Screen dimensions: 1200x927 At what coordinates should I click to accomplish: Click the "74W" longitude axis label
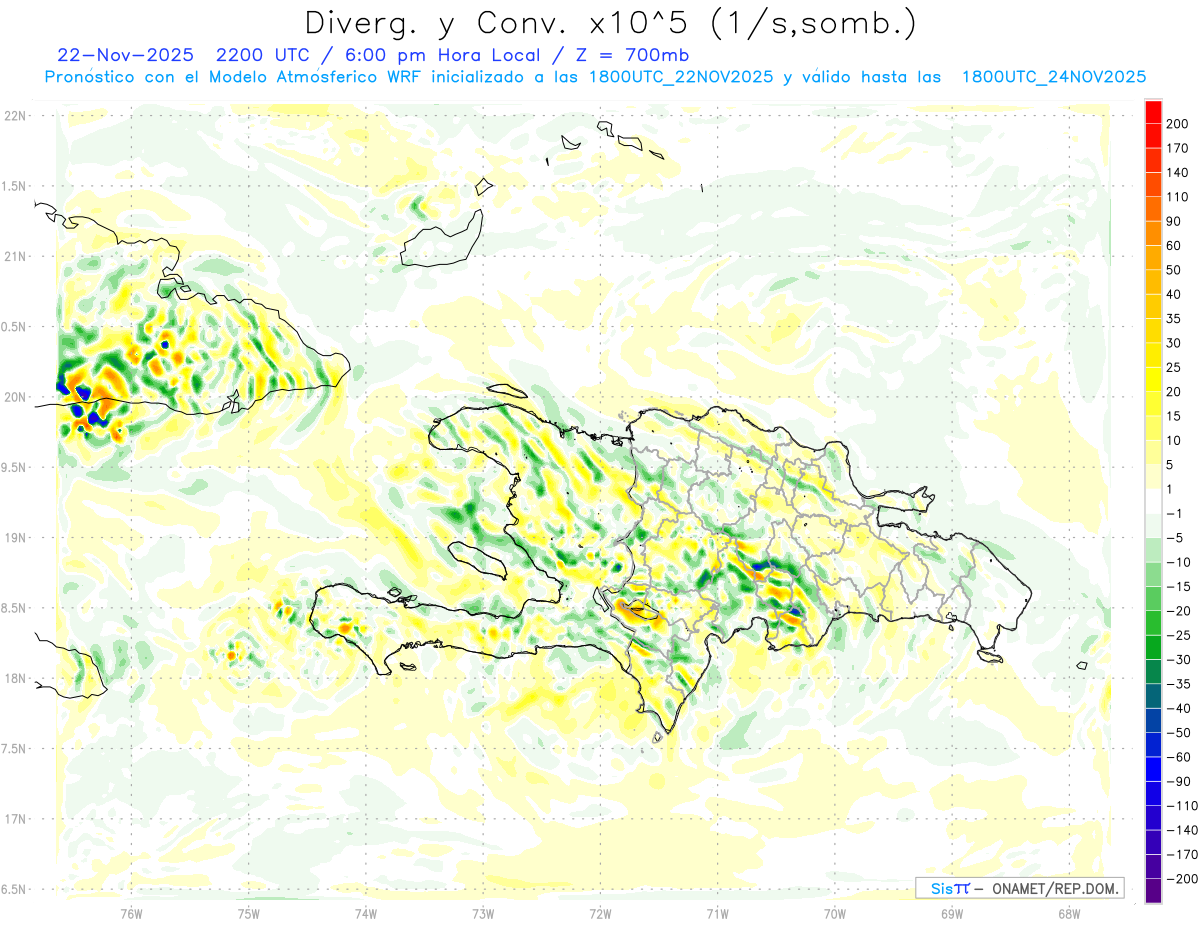point(365,913)
